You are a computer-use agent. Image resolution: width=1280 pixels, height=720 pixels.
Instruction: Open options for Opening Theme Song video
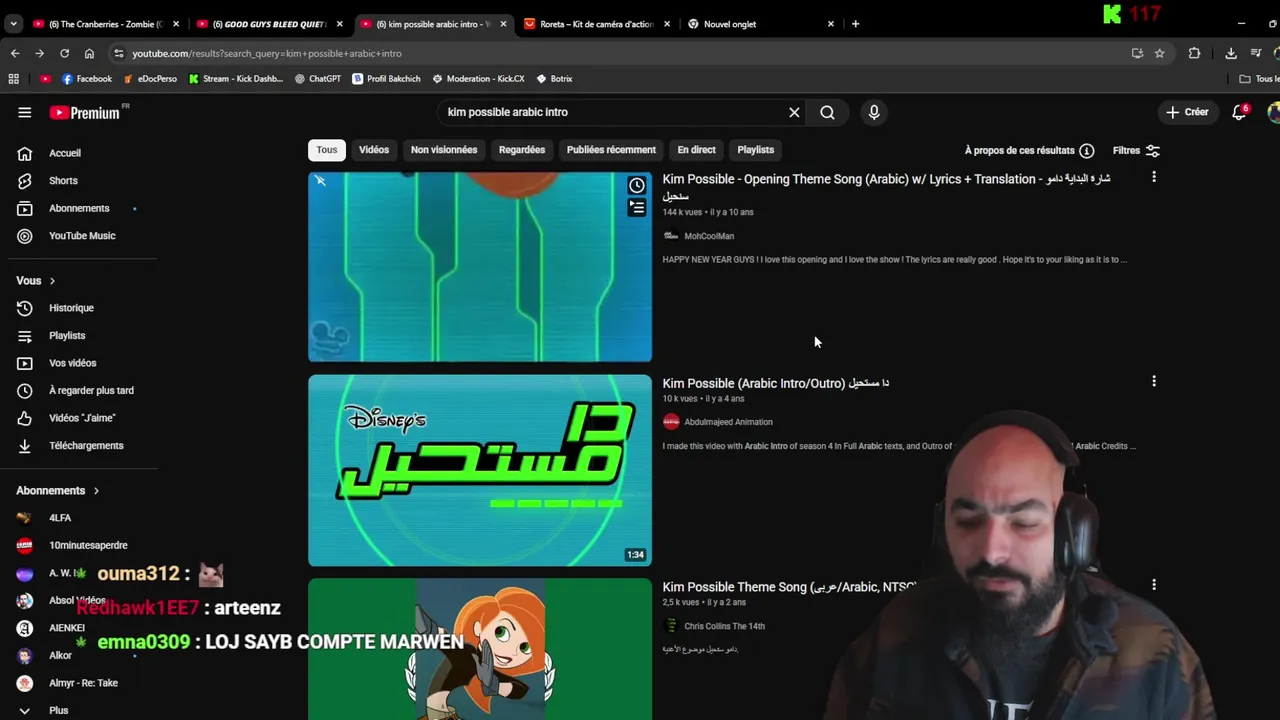click(1154, 177)
